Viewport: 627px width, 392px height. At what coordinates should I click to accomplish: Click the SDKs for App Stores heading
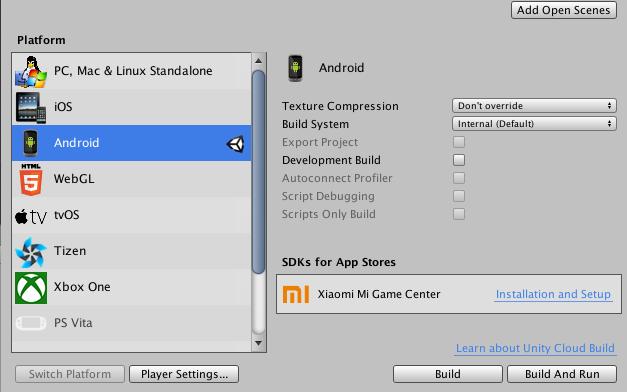[339, 262]
